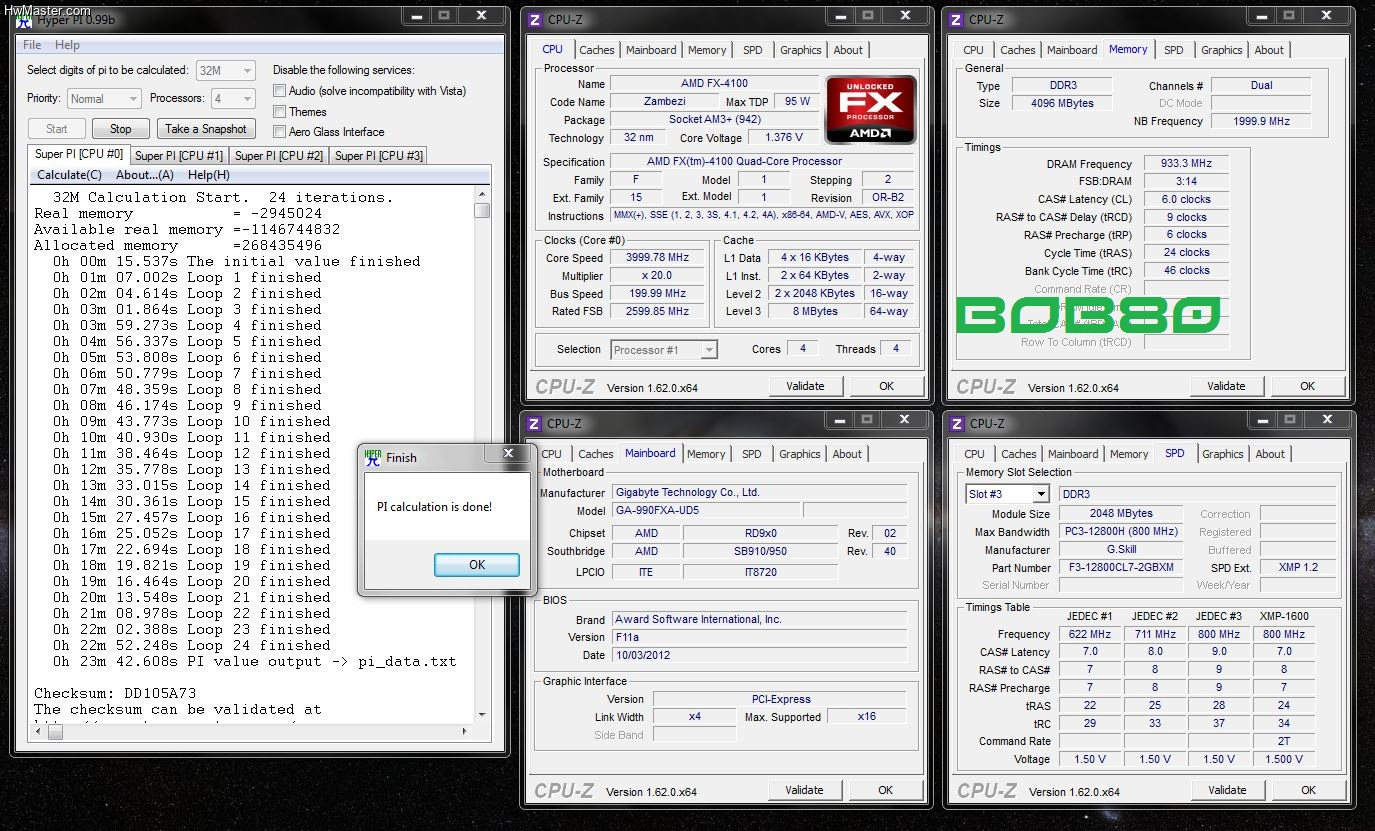Image resolution: width=1375 pixels, height=831 pixels.
Task: Click the CPU-Z icon in the Memory tab window title
Action: 956,19
